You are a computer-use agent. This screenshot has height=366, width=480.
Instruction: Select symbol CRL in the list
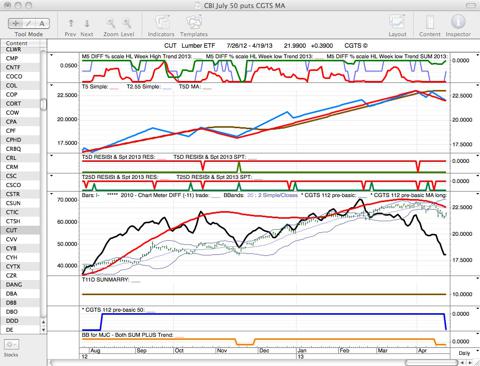(x=20, y=158)
